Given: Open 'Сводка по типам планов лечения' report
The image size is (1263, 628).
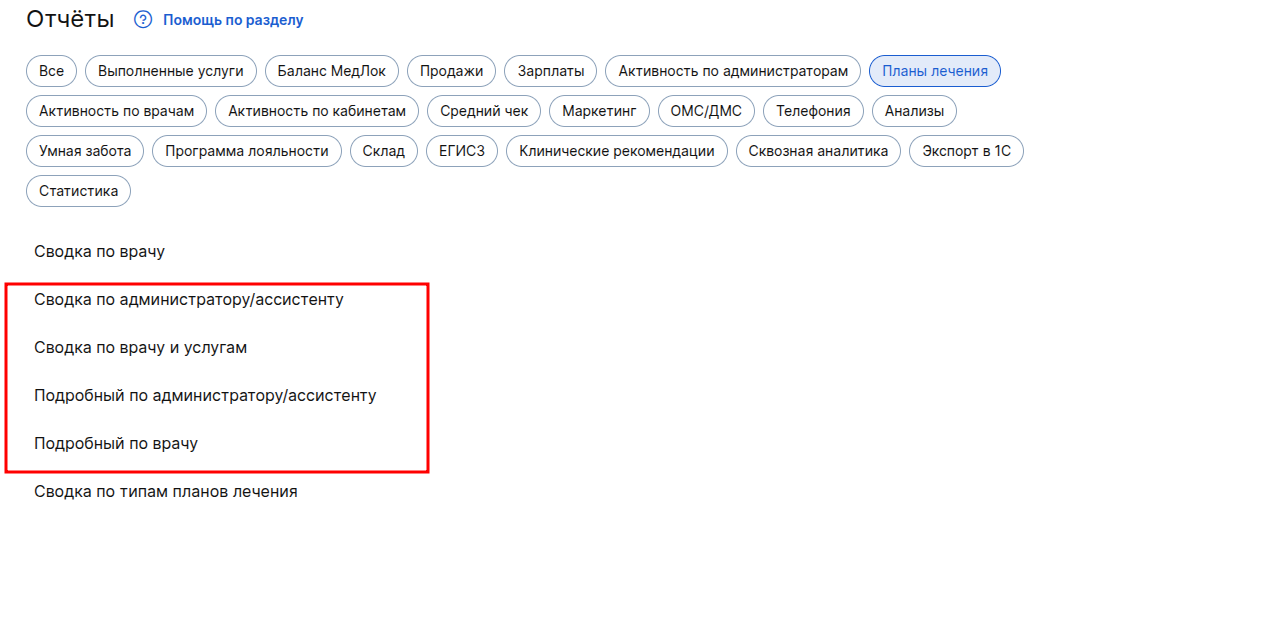Looking at the screenshot, I should pos(165,492).
